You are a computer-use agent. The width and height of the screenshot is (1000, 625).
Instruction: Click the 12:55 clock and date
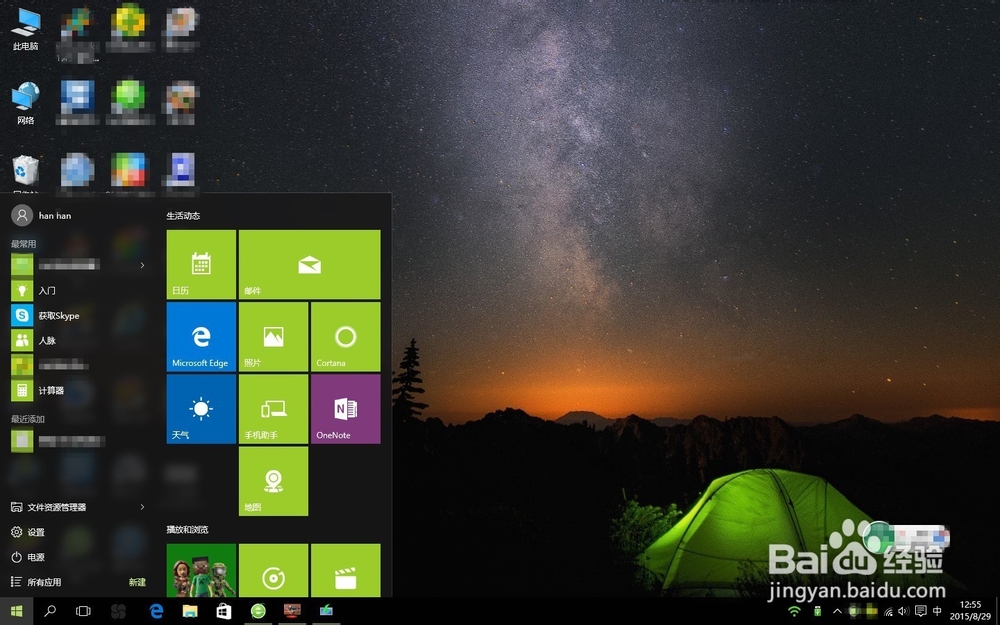pyautogui.click(x=970, y=610)
